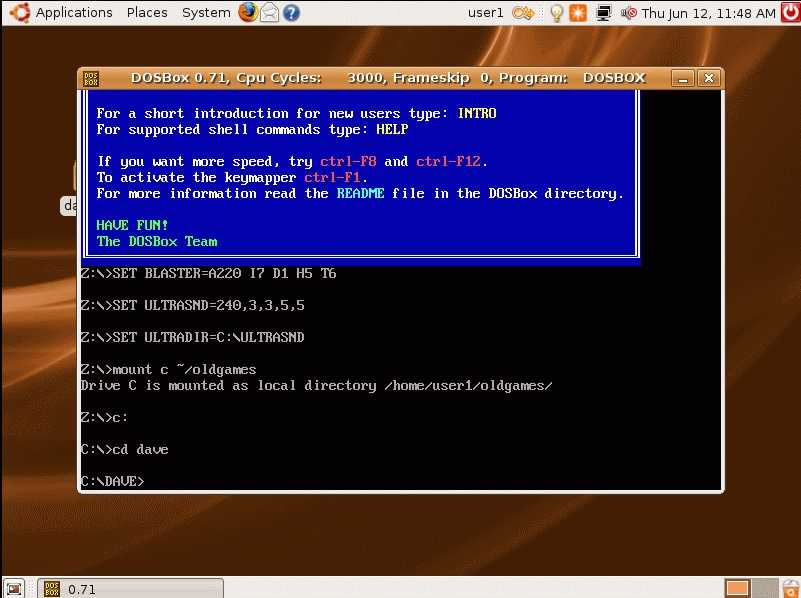Click the green HAVE FUN! text
This screenshot has height=598, width=801.
[132, 225]
